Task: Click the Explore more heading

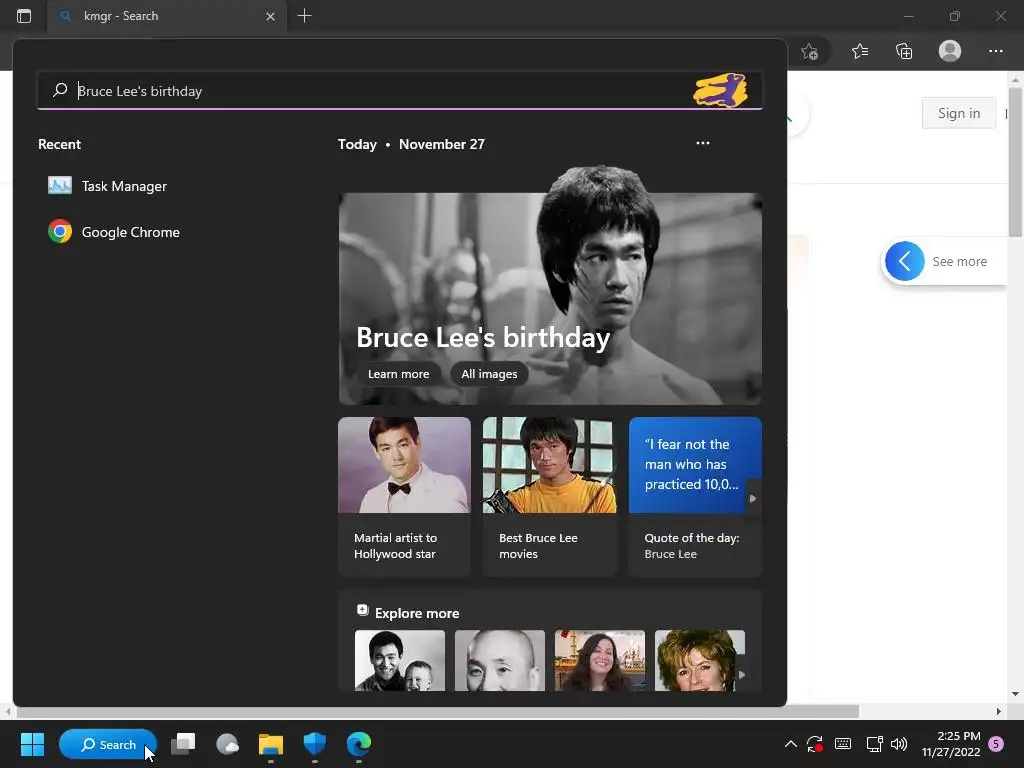Action: (x=417, y=613)
